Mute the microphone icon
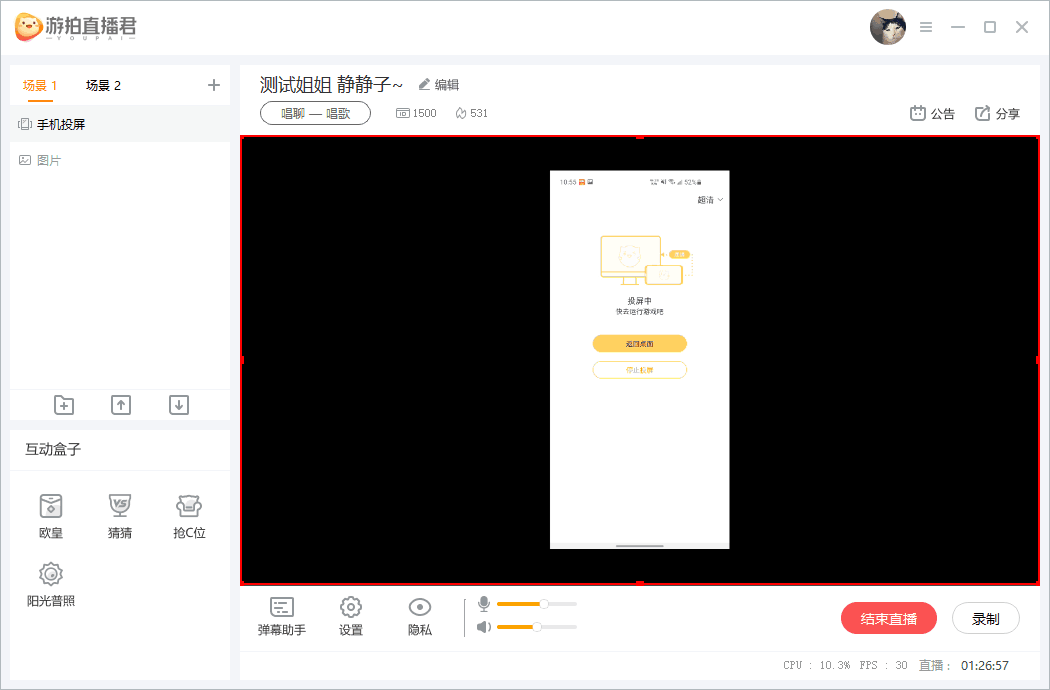The height and width of the screenshot is (690, 1050). point(483,604)
